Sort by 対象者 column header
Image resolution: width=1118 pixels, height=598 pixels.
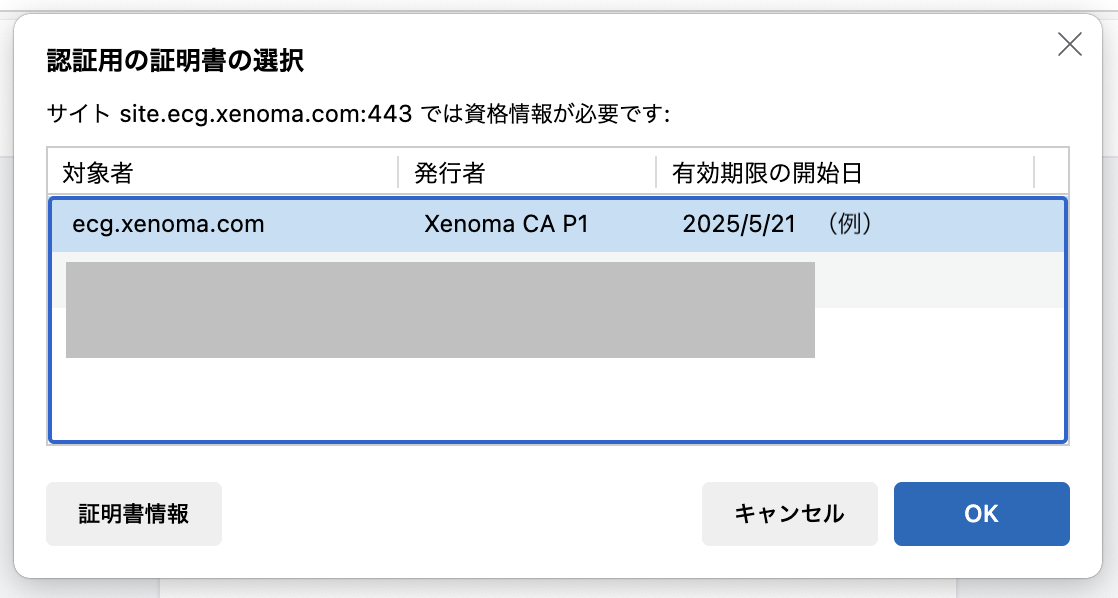click(x=98, y=173)
